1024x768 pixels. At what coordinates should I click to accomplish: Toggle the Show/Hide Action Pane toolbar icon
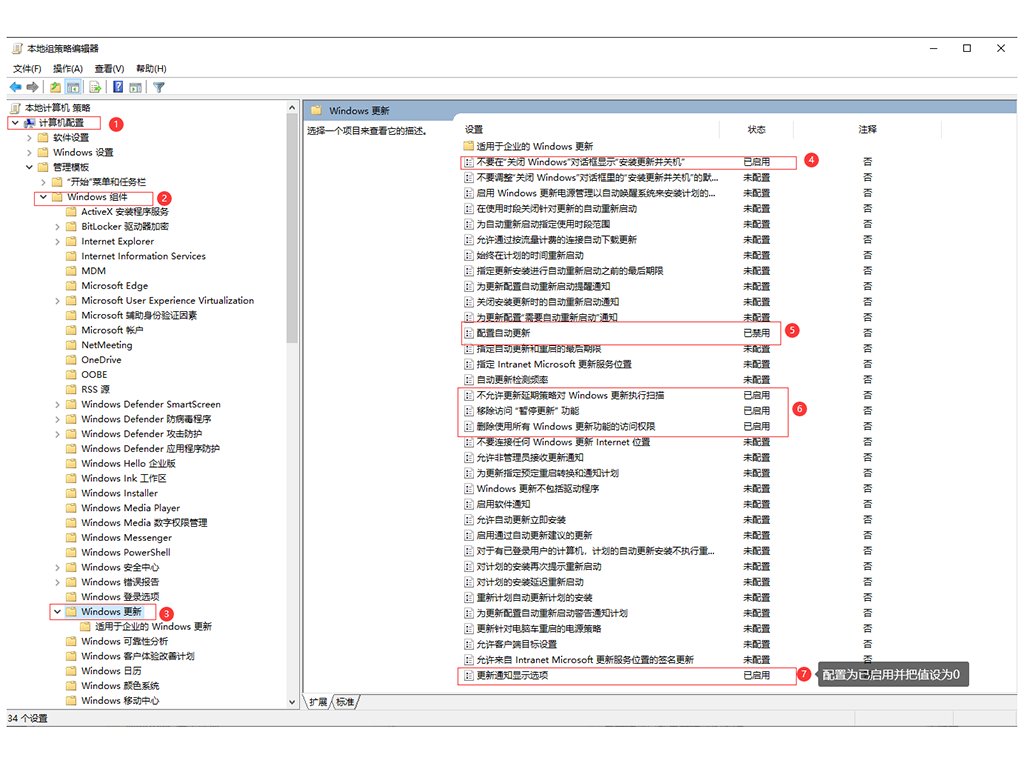(135, 87)
